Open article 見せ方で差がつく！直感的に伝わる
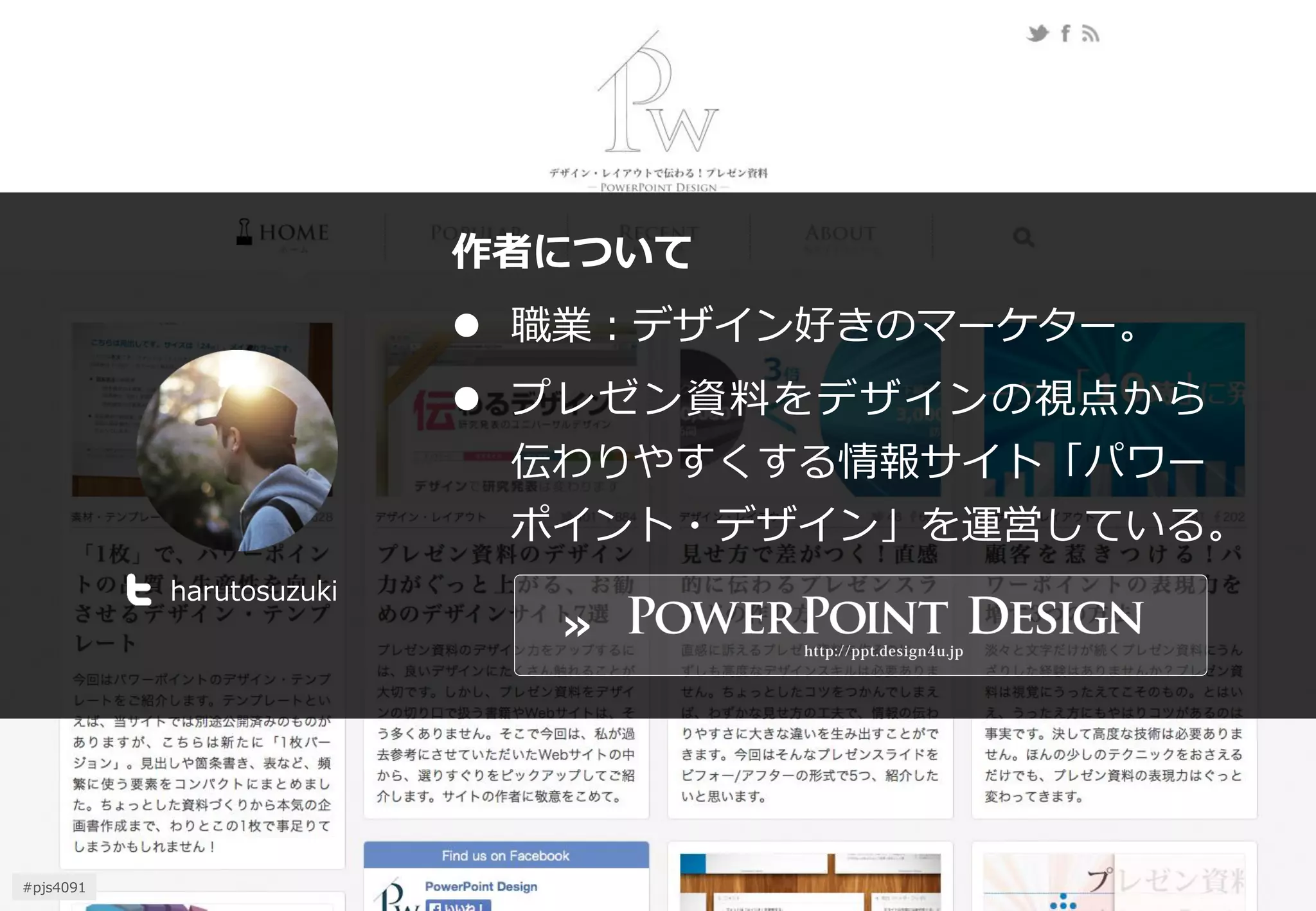 (810, 583)
